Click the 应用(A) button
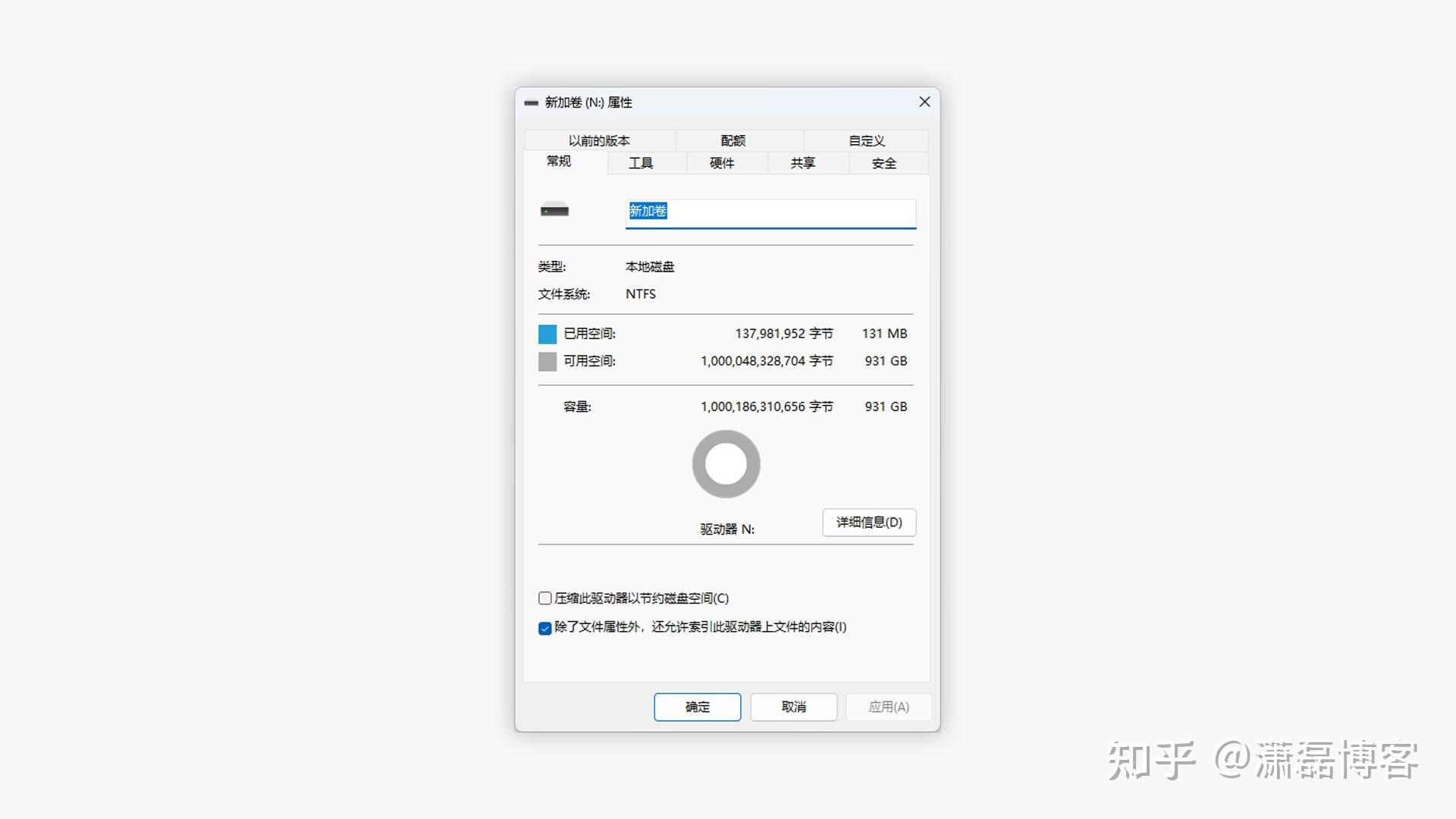This screenshot has height=819, width=1456. (x=888, y=707)
